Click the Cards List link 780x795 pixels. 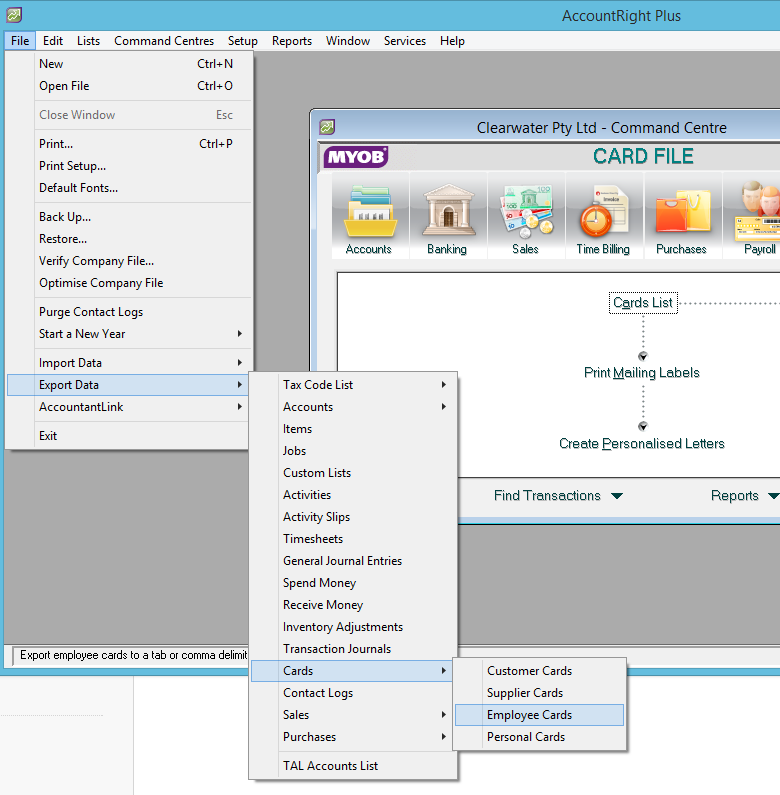(x=643, y=303)
